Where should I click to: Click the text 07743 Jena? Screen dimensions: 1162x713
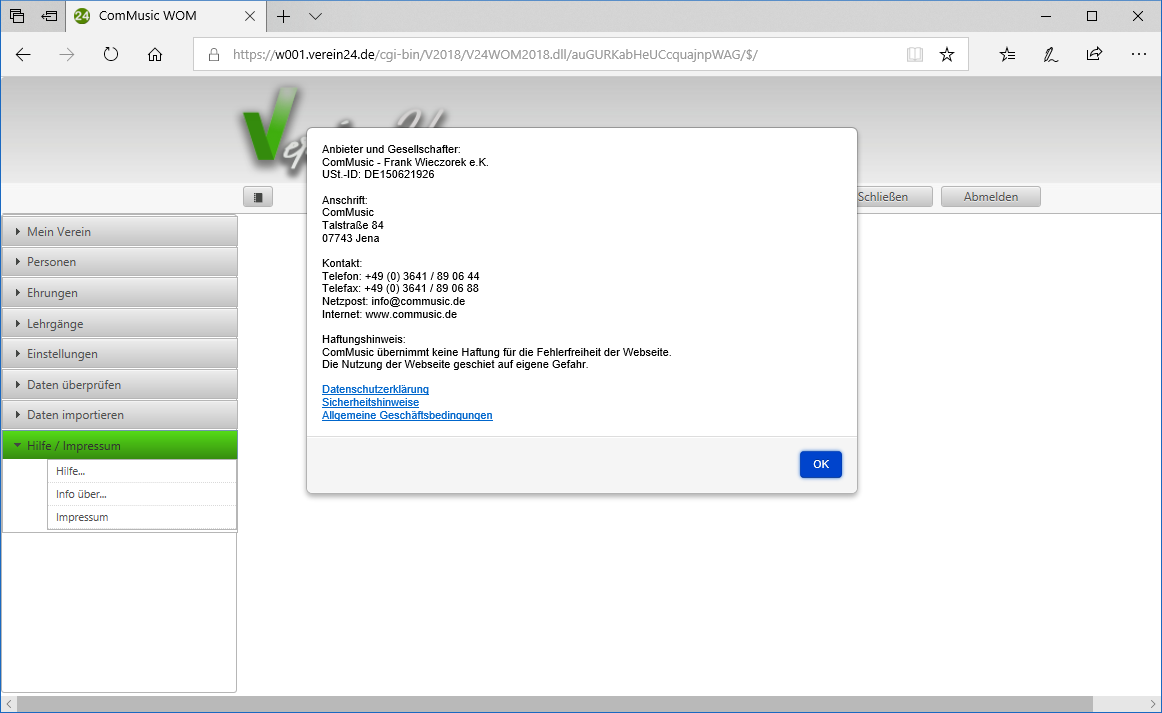(x=351, y=238)
